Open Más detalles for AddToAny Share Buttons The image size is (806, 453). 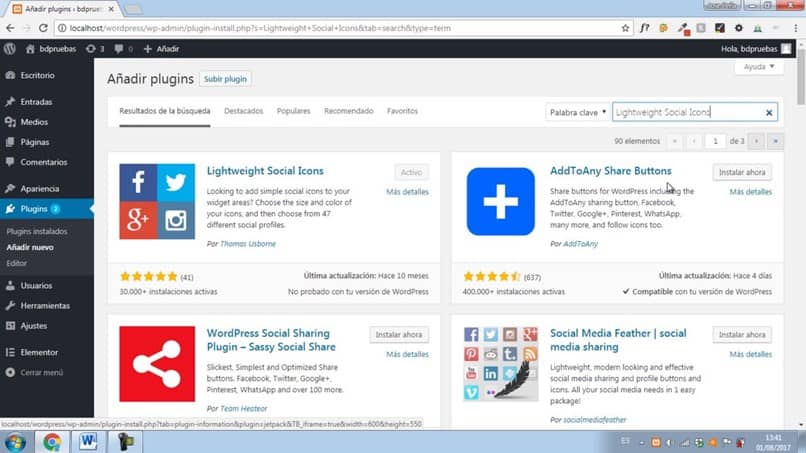coord(750,192)
